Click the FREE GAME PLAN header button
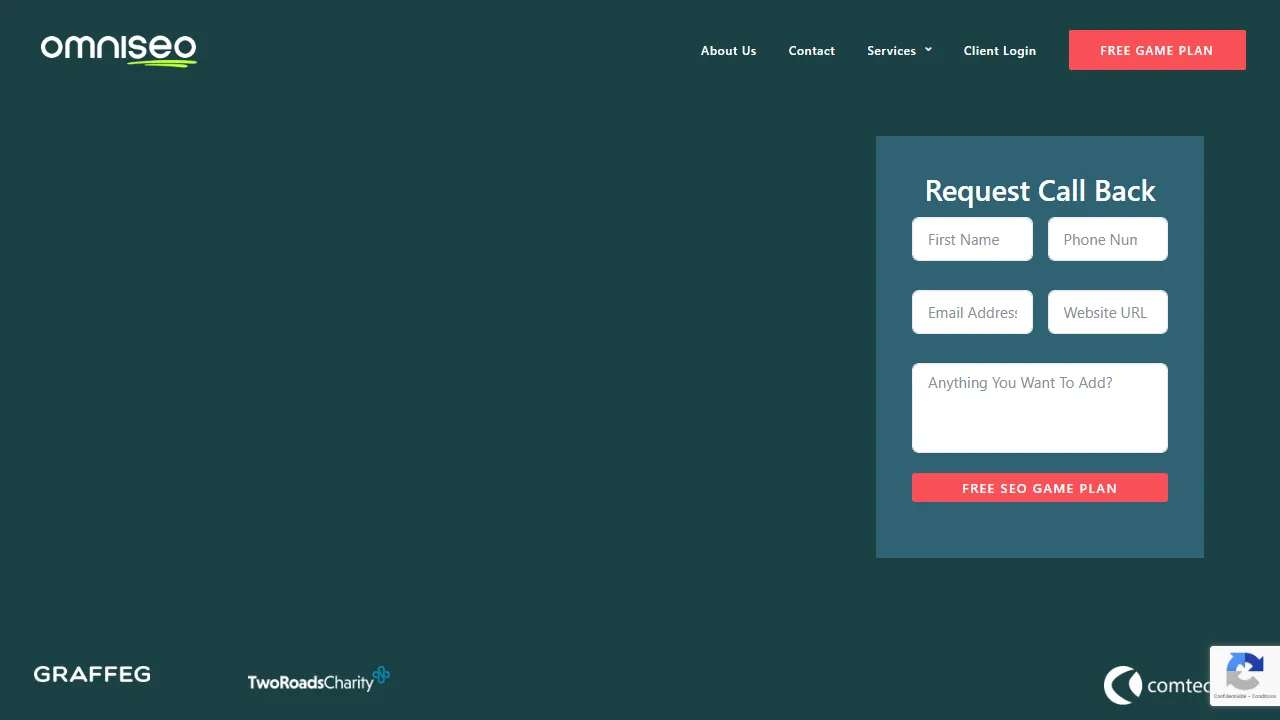This screenshot has width=1280, height=720. coord(1157,50)
